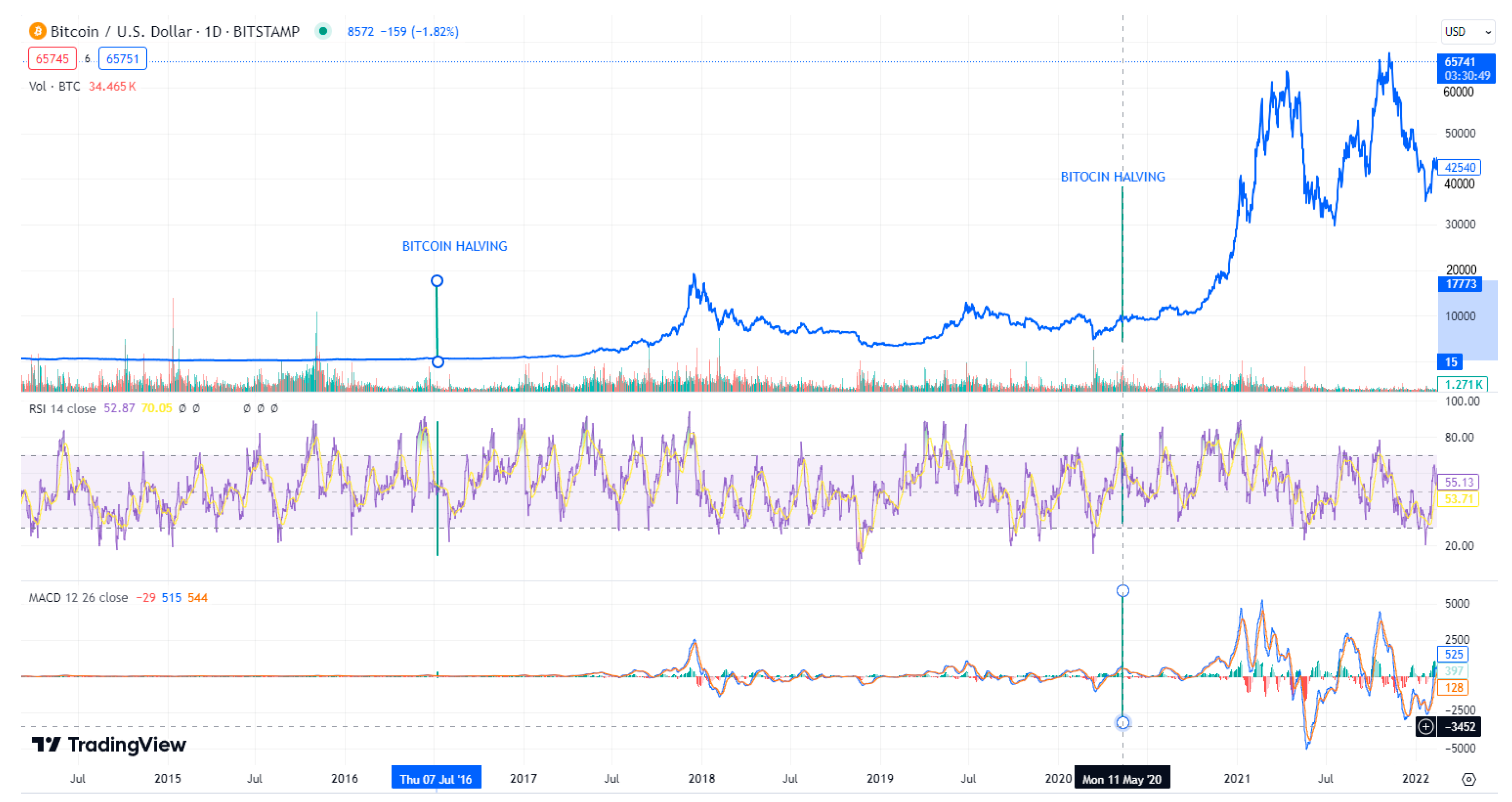The width and height of the screenshot is (1512, 802).
Task: Click the MACD 12 26 close indicator legend
Action: [x=78, y=598]
